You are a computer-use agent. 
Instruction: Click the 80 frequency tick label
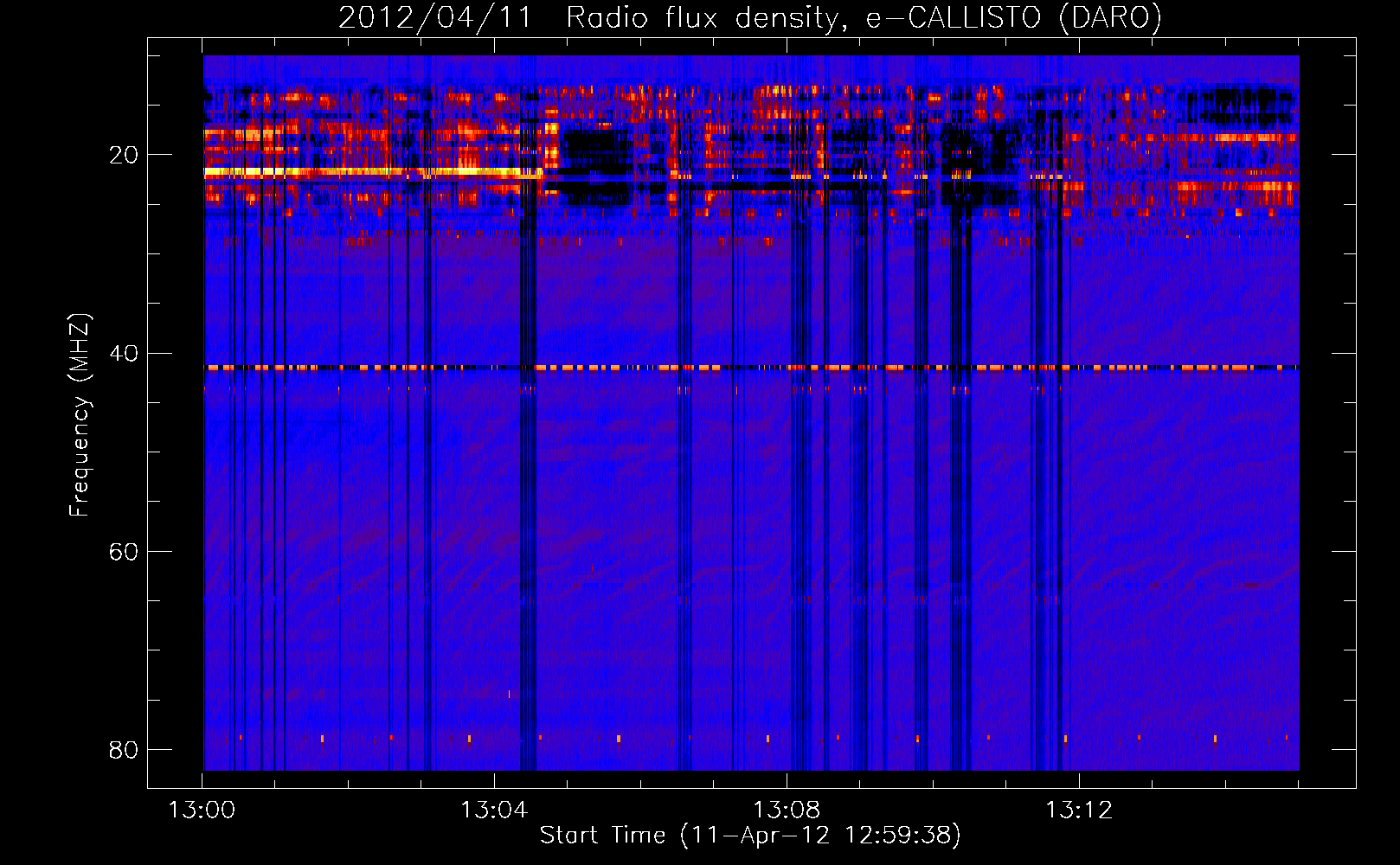click(x=124, y=749)
